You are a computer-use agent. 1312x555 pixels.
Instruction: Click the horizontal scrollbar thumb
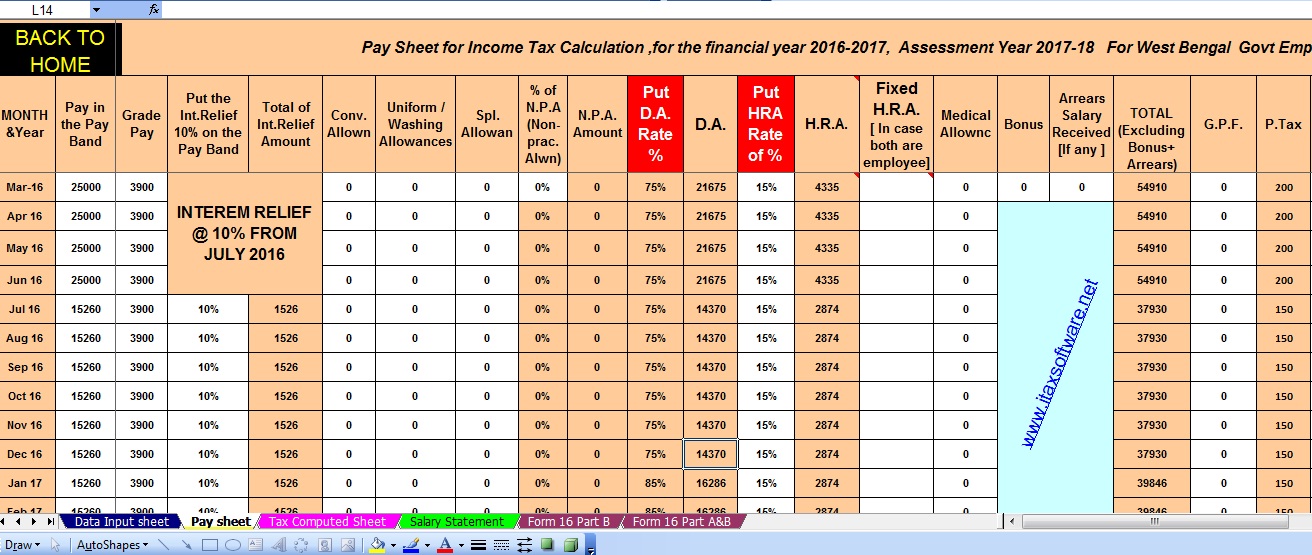click(1155, 522)
